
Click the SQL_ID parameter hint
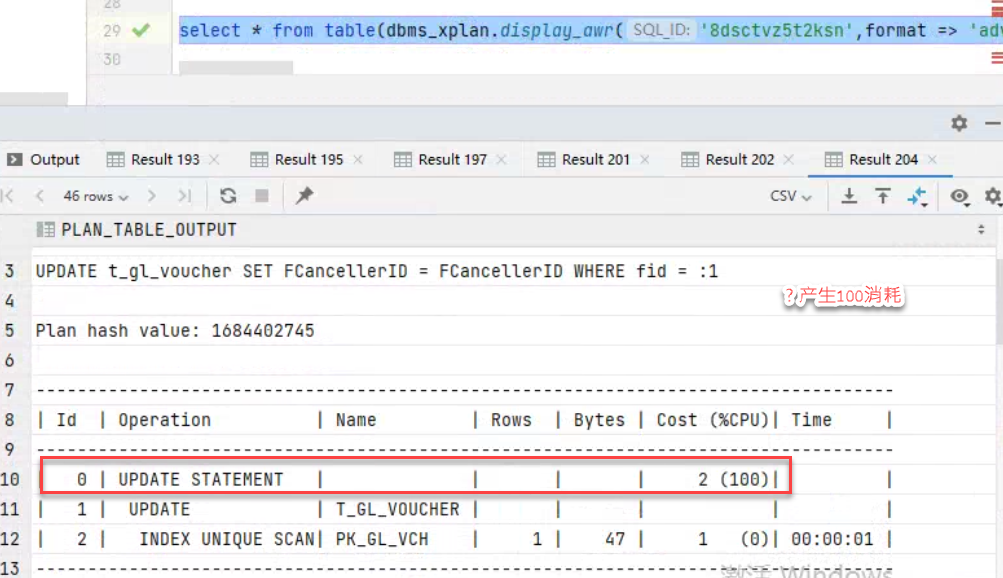(x=661, y=30)
